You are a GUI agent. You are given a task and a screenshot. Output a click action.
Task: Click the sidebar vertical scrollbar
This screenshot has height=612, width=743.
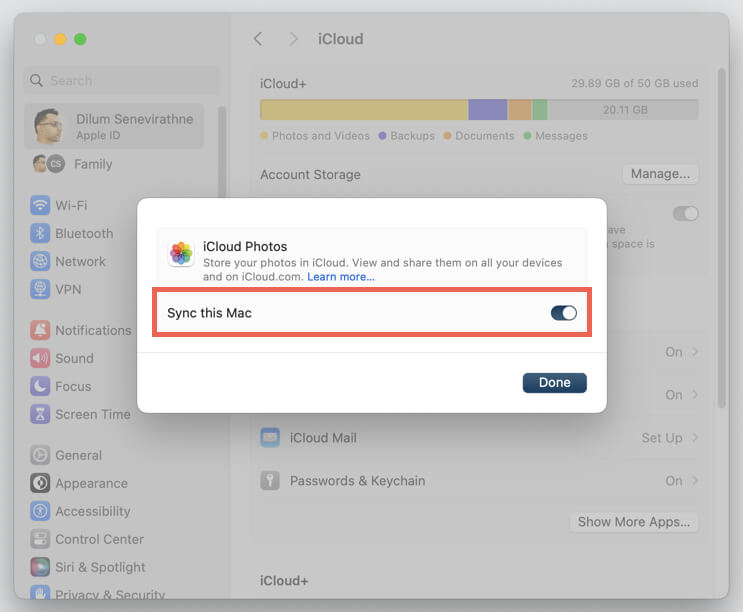click(222, 152)
